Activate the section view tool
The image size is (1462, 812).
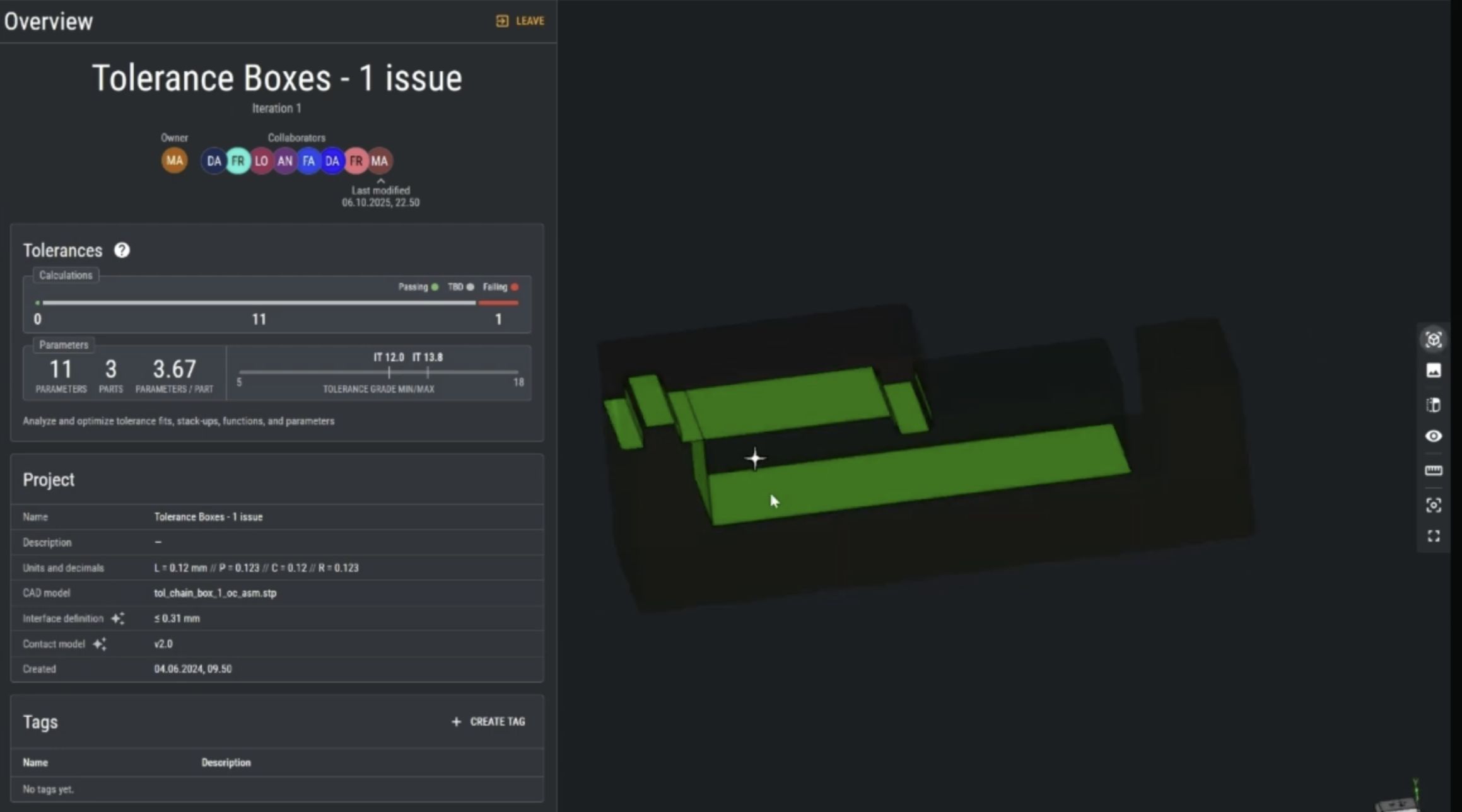[x=1434, y=405]
